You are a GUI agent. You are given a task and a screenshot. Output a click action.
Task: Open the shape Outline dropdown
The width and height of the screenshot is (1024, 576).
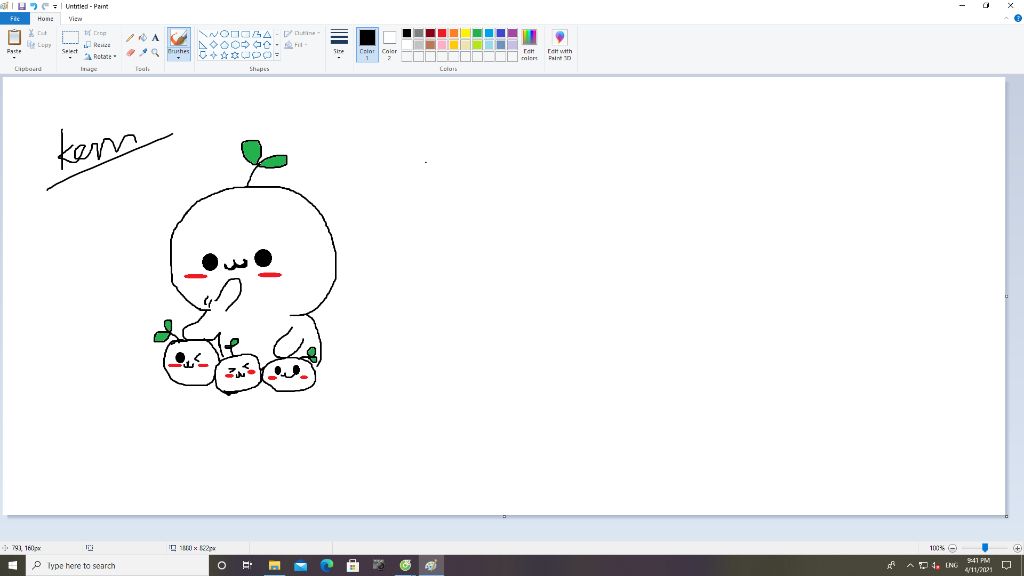(x=302, y=33)
